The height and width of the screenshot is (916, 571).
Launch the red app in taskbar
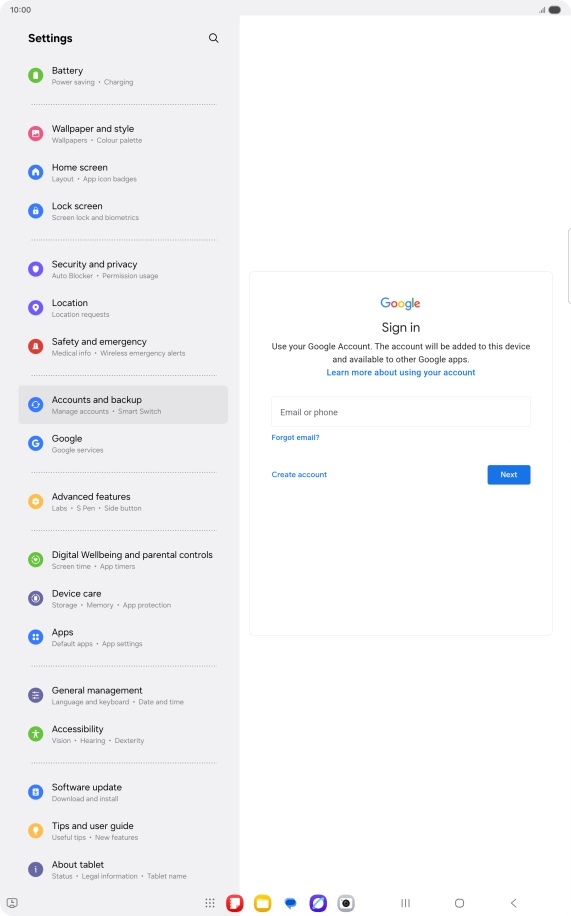234,903
